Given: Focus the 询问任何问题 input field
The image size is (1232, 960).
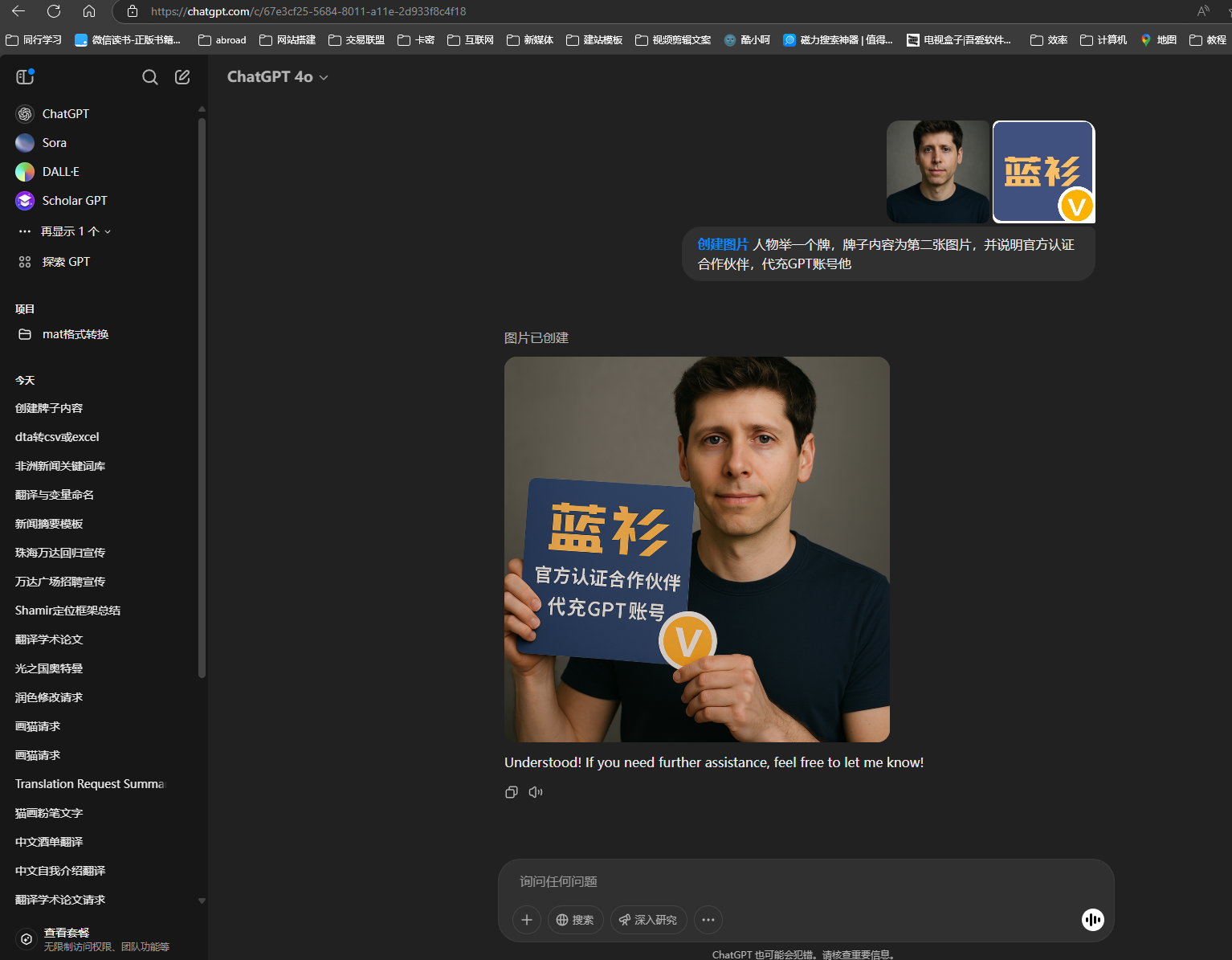Looking at the screenshot, I should [806, 881].
